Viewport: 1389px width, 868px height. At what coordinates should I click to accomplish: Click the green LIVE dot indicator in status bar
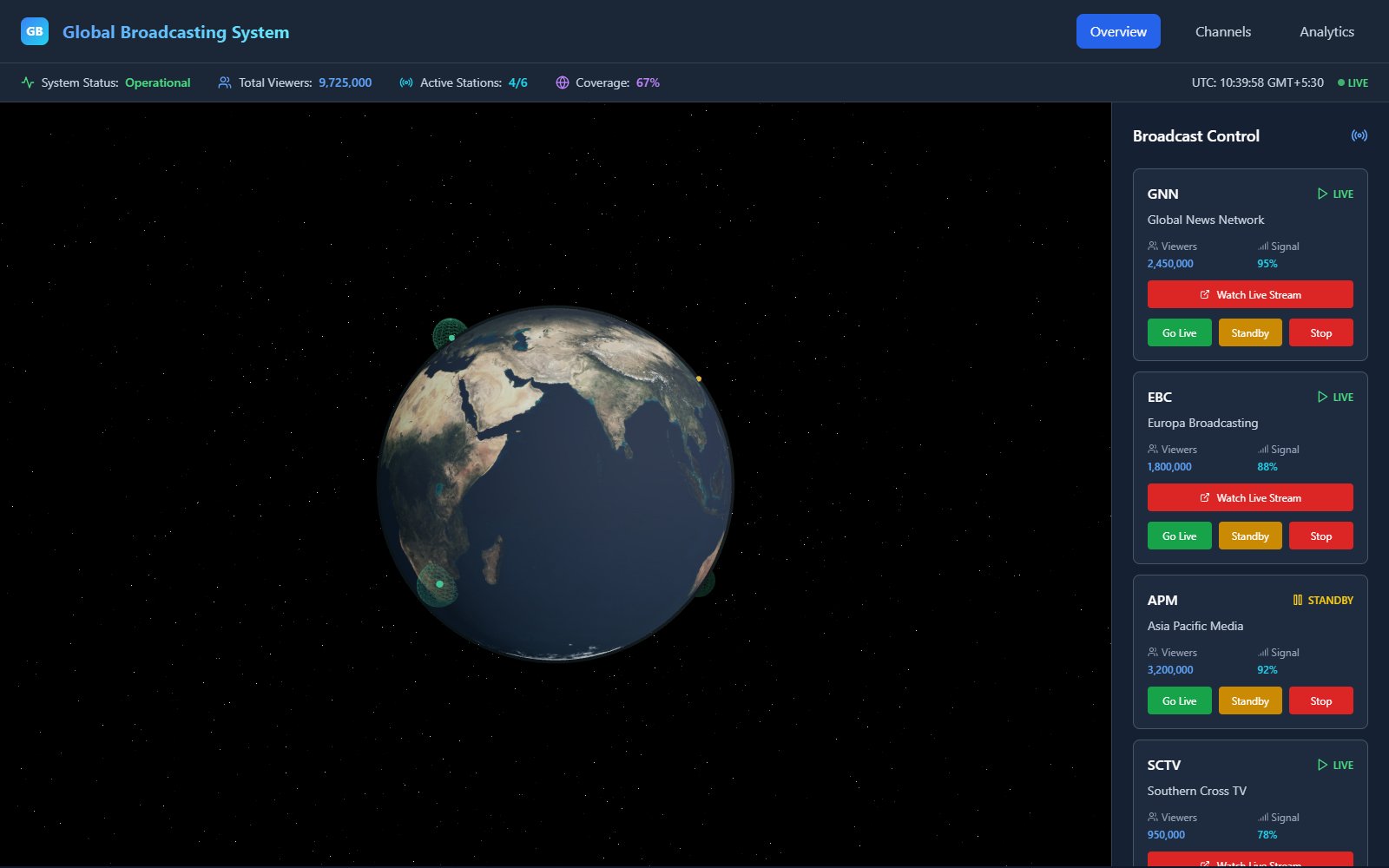tap(1341, 82)
